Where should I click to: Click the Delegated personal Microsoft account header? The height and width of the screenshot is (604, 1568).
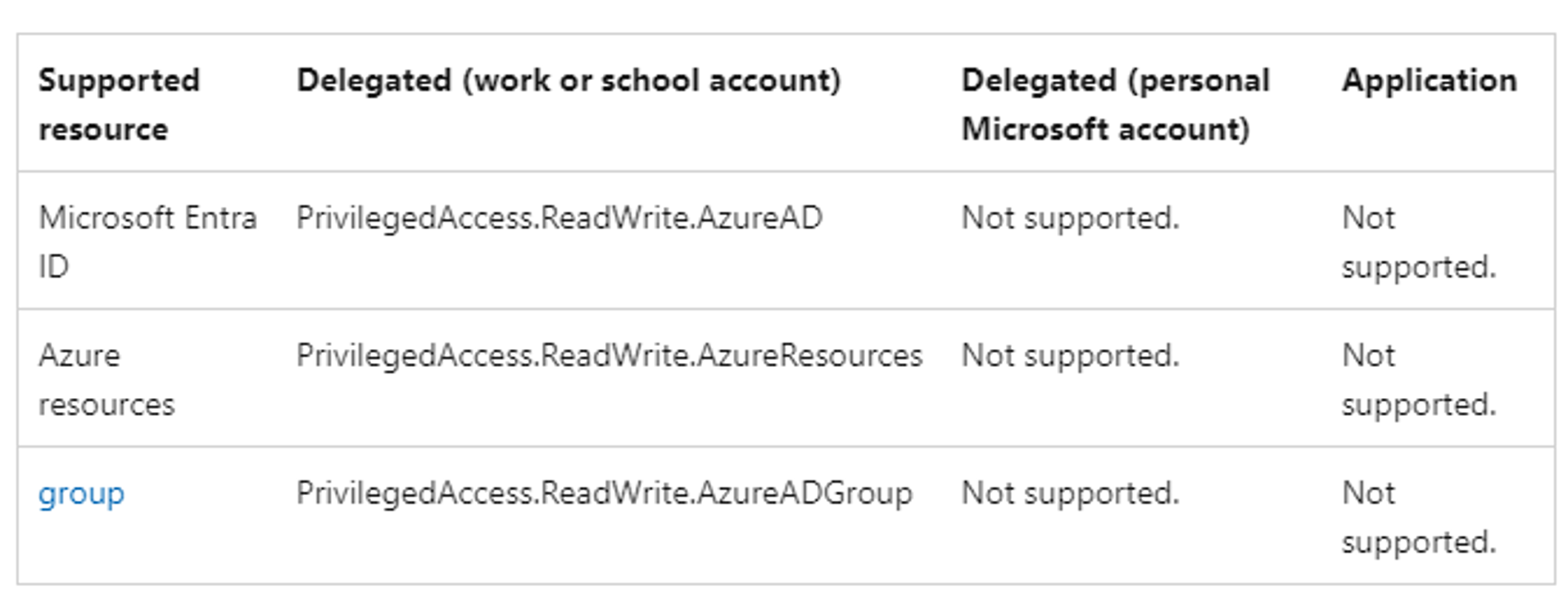[x=1115, y=104]
